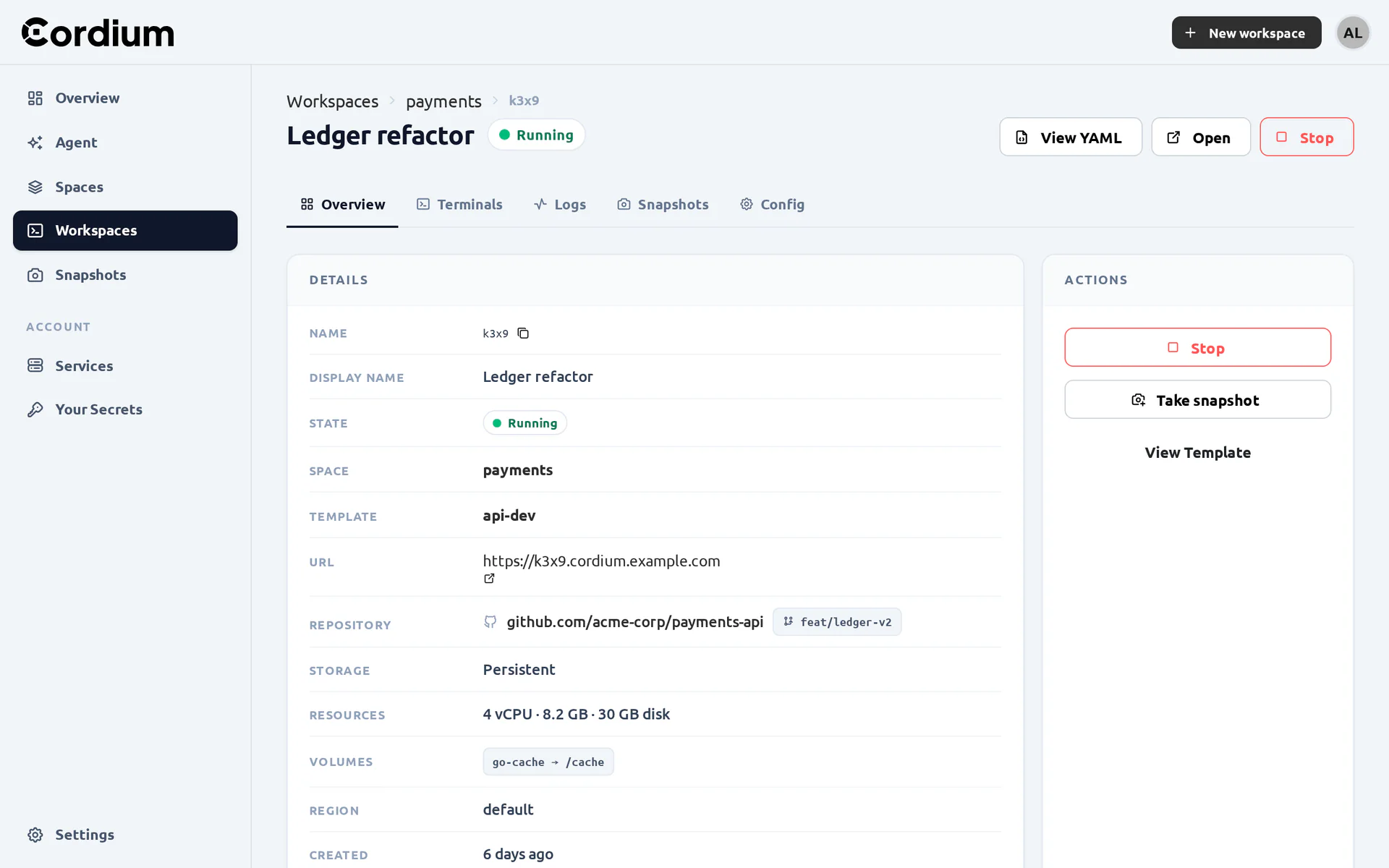
Task: Click Stop in the Actions panel
Action: (x=1197, y=348)
